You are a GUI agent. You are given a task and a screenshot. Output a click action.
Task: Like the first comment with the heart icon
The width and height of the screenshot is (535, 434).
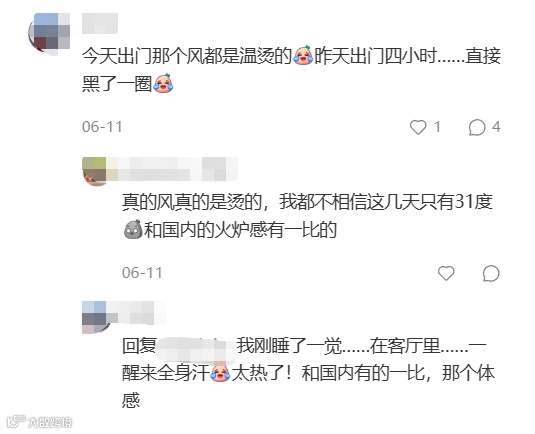pos(418,127)
